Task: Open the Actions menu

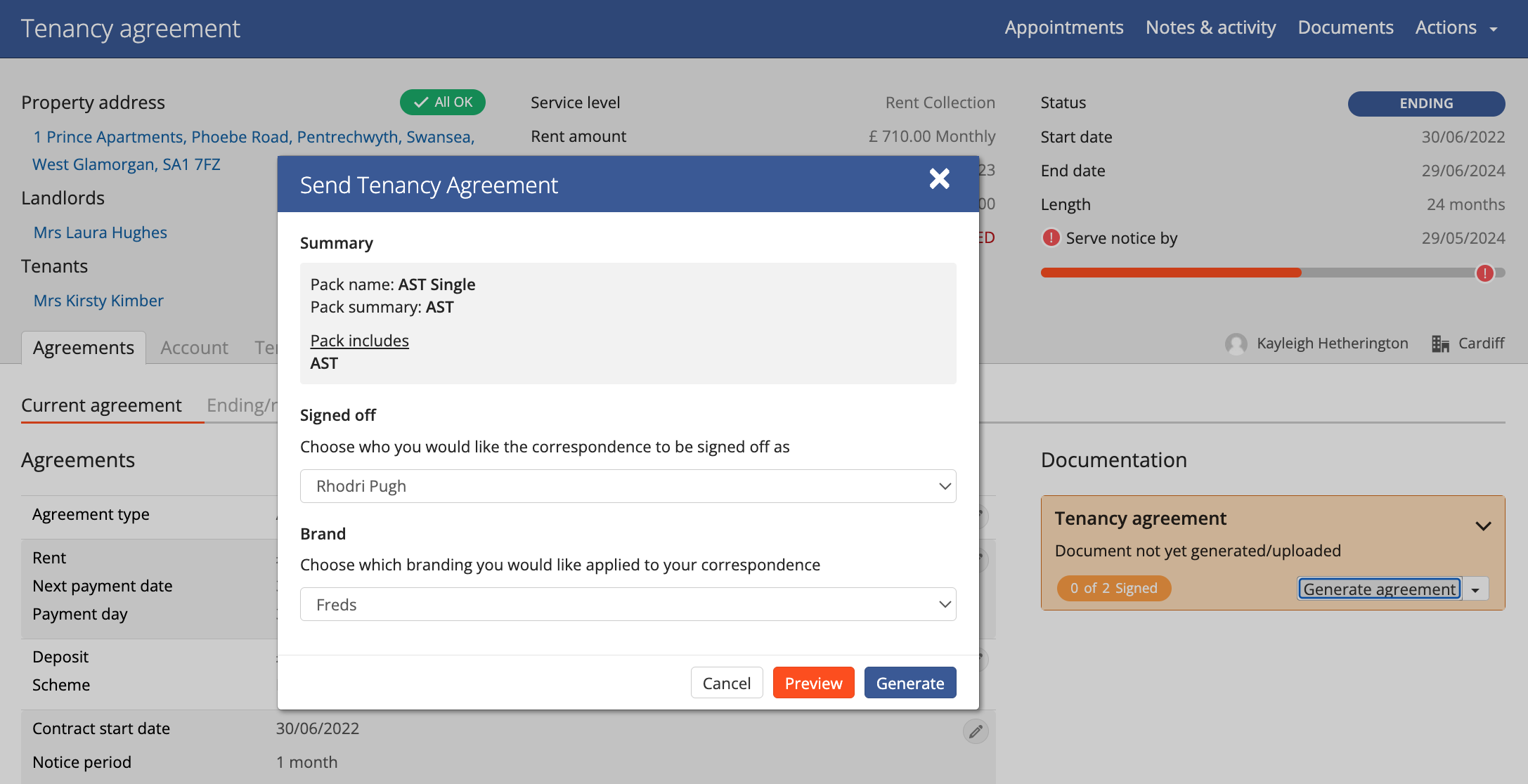Action: (1456, 28)
